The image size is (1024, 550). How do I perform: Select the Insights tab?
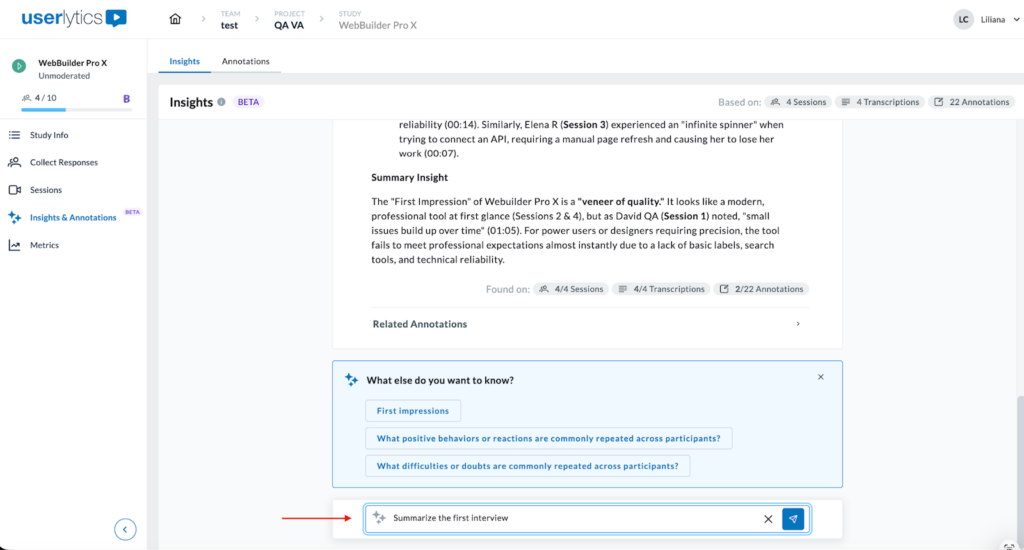tap(184, 61)
